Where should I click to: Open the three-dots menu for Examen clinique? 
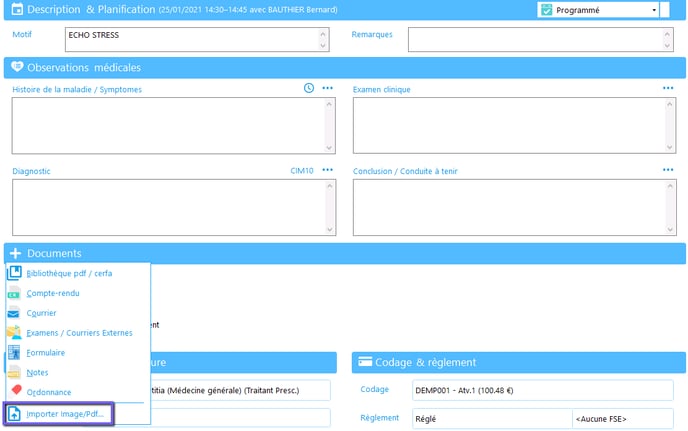point(668,88)
